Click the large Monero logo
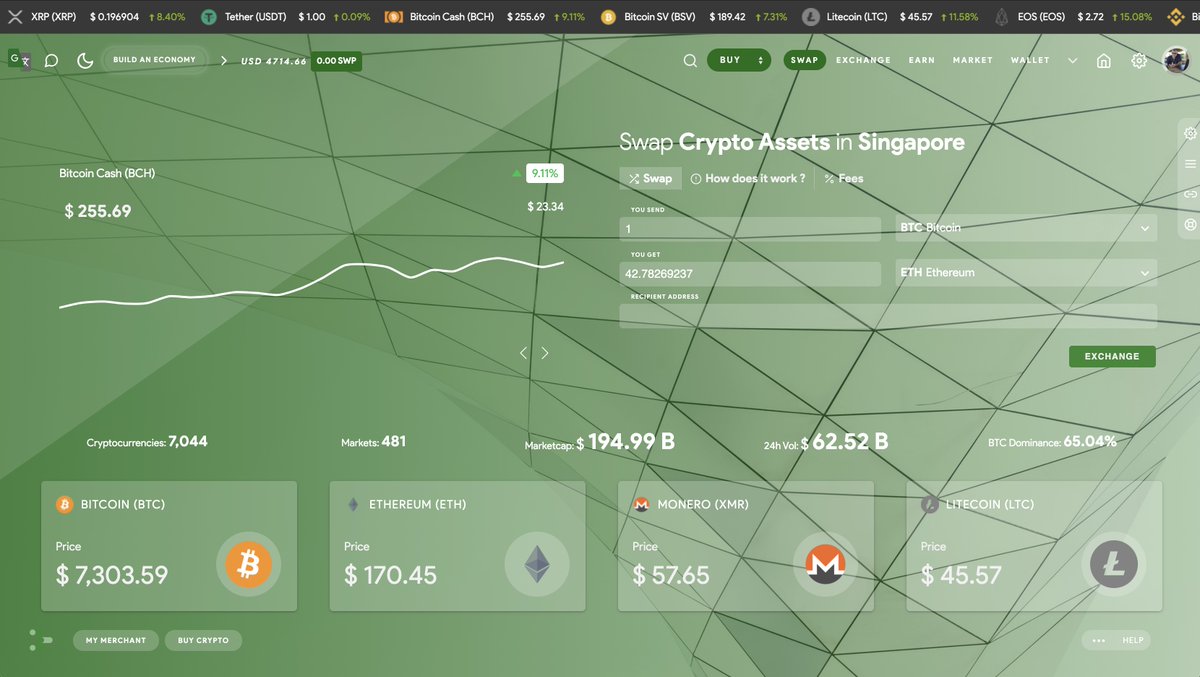 (x=825, y=566)
